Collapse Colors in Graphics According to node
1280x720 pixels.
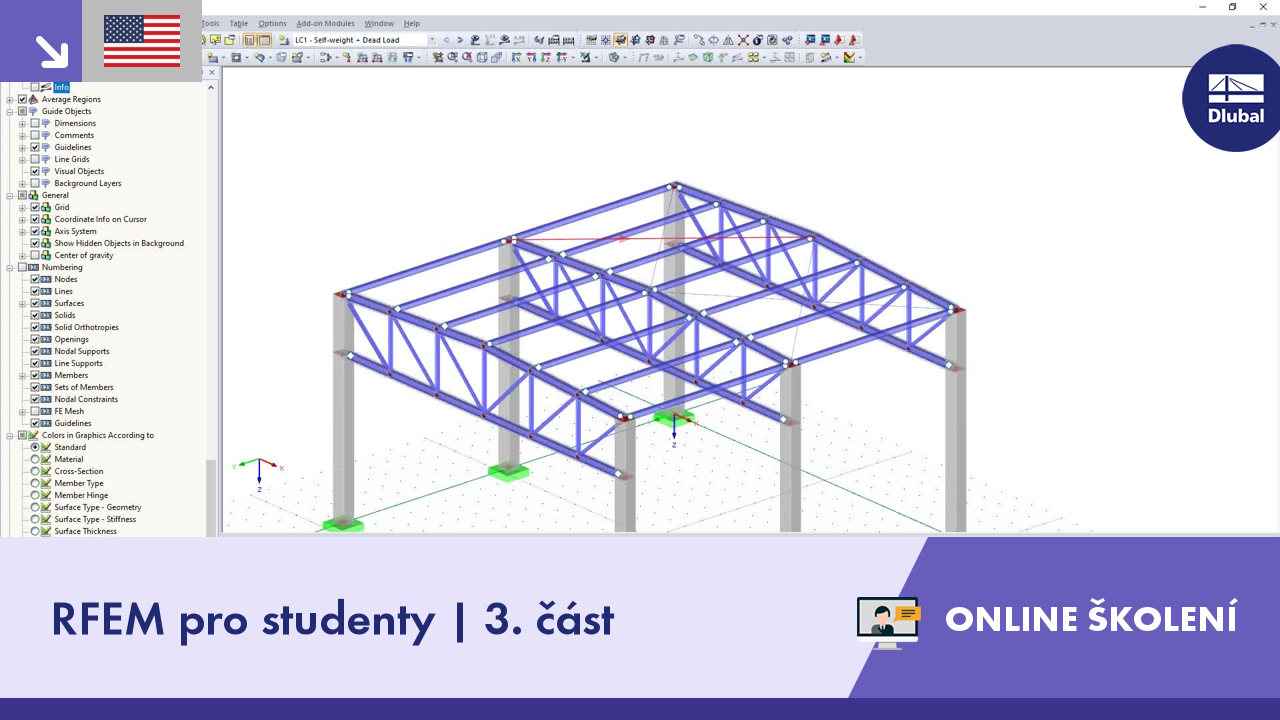[10, 435]
